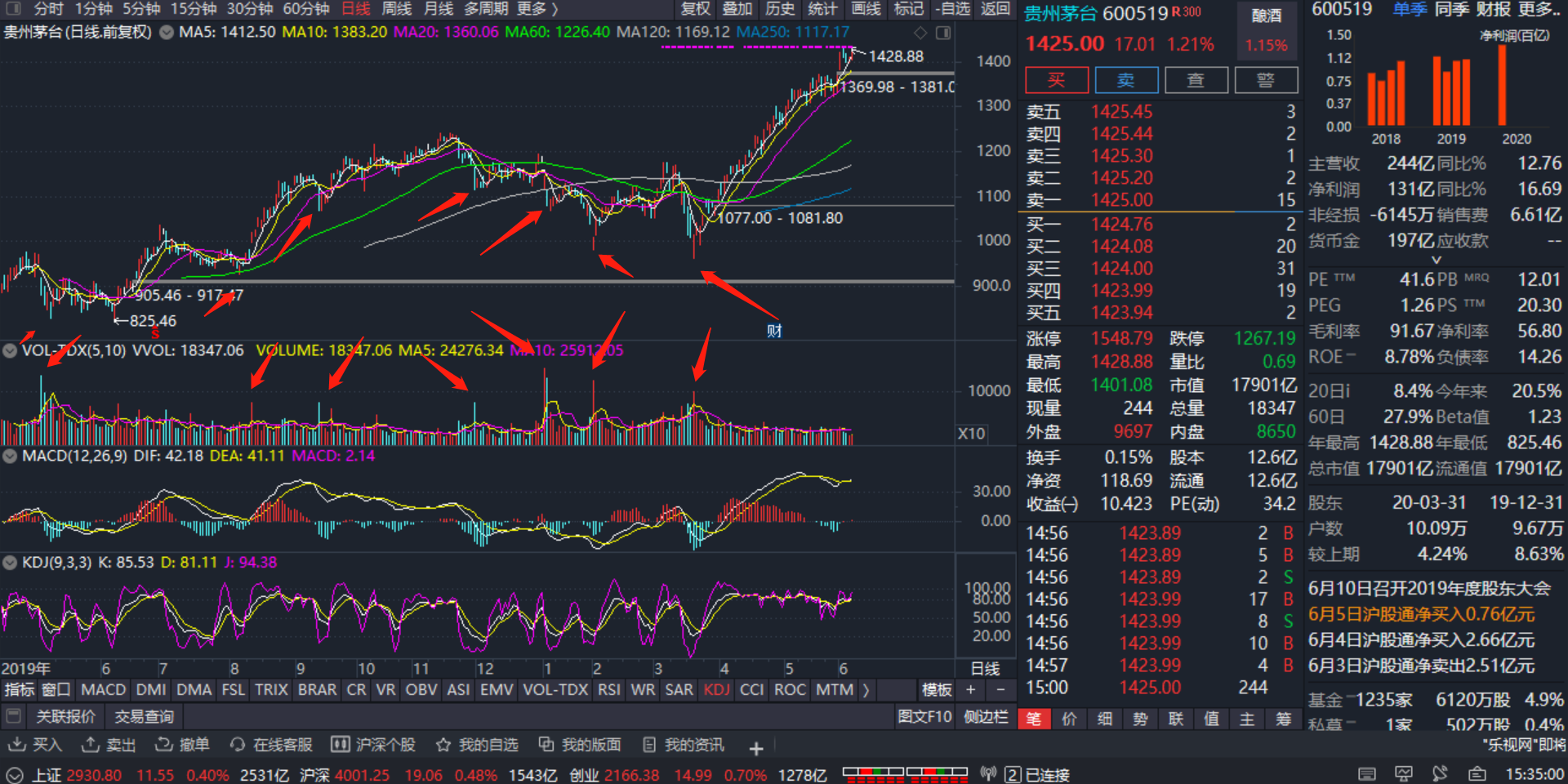Click the 撤单 cancel-order icon
The image size is (1568, 784).
[163, 744]
